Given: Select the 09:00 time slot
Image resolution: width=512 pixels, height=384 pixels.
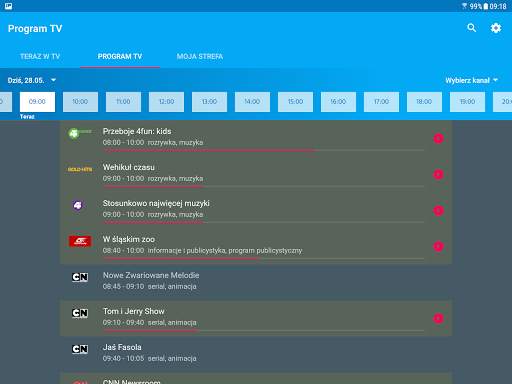Looking at the screenshot, I should (x=37, y=102).
